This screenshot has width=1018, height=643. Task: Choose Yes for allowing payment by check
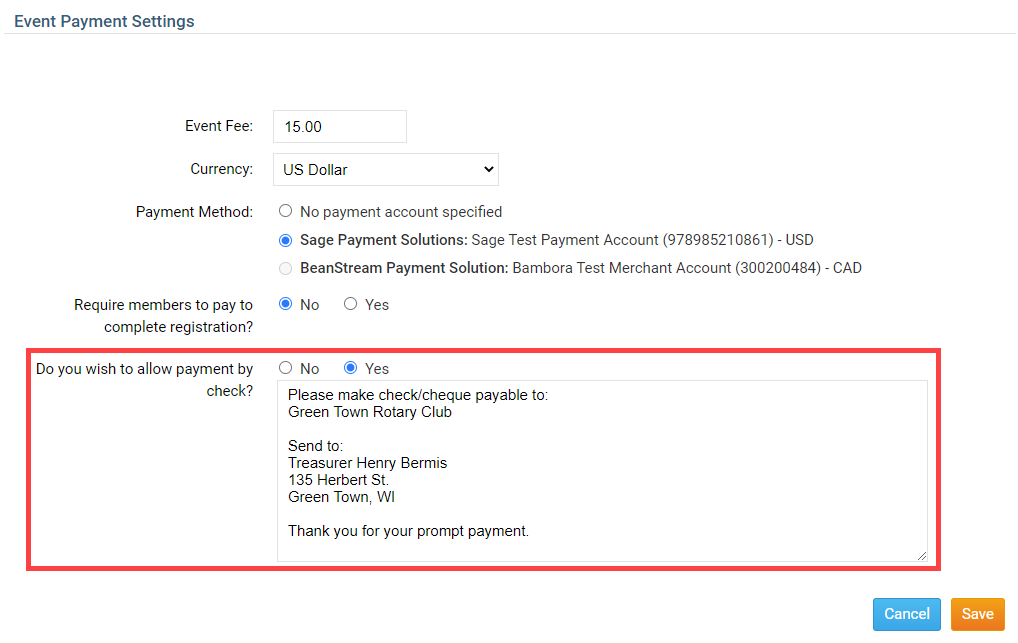(350, 368)
